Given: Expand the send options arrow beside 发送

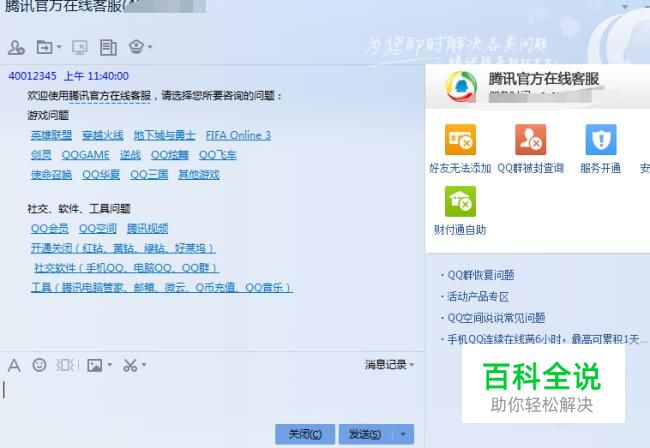Looking at the screenshot, I should [x=403, y=434].
